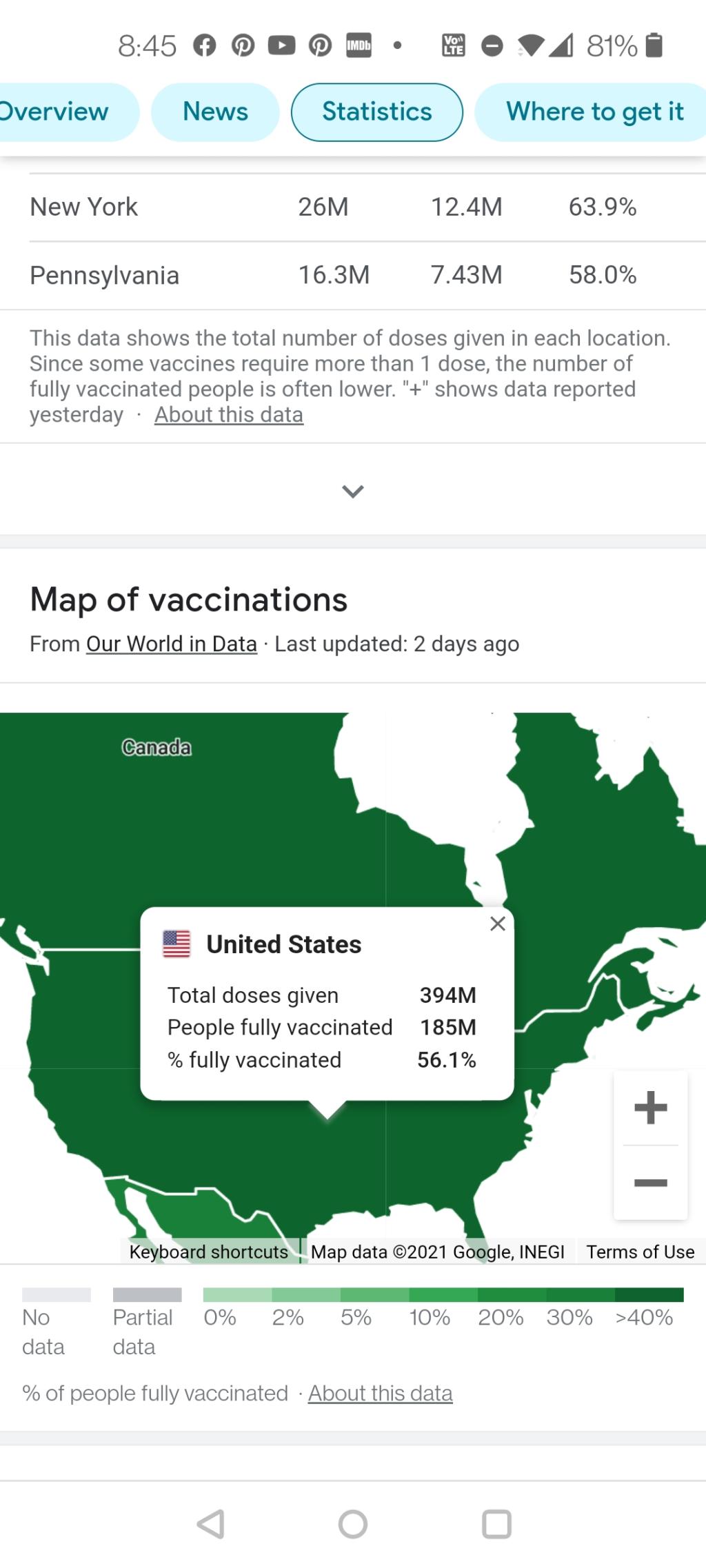
Task: Expand the state list with chevron
Action: [353, 491]
